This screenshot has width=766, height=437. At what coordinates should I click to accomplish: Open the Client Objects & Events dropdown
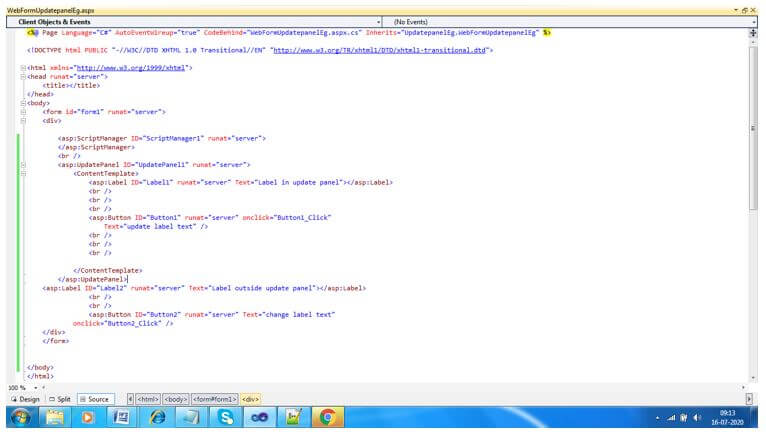(194, 22)
